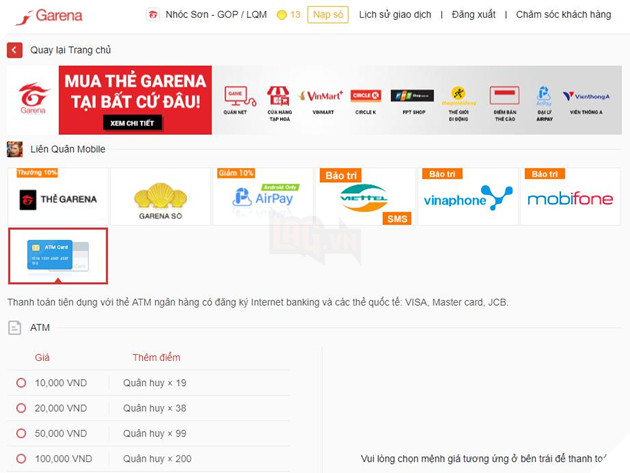Choose Vinaphone payment method
This screenshot has height=473, width=630.
point(468,197)
